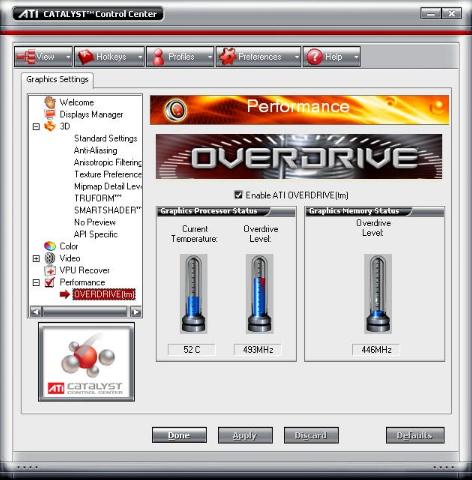Select OVERDRIVE(tm) in the tree

pyautogui.click(x=104, y=294)
